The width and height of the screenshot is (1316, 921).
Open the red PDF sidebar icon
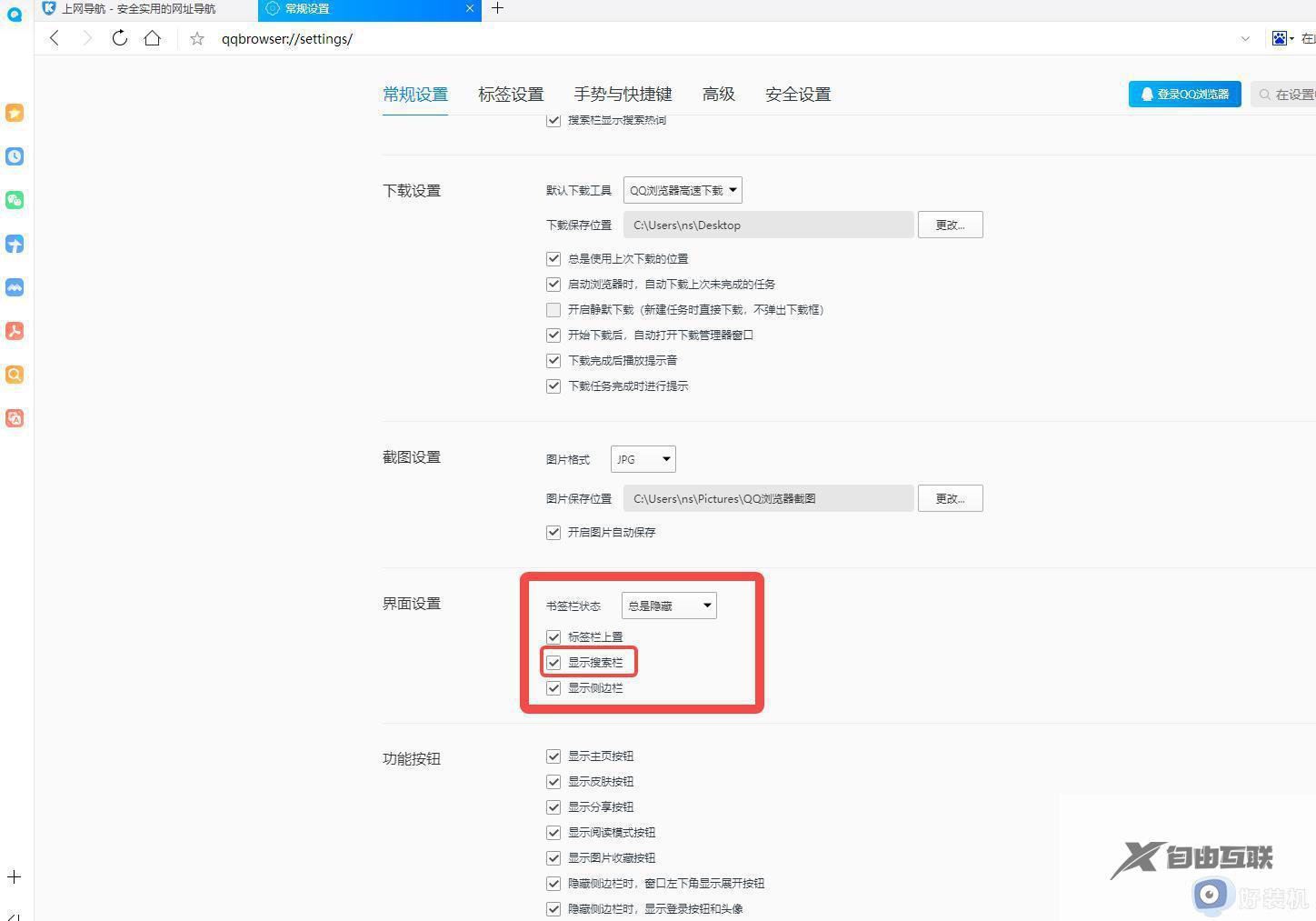pos(15,331)
